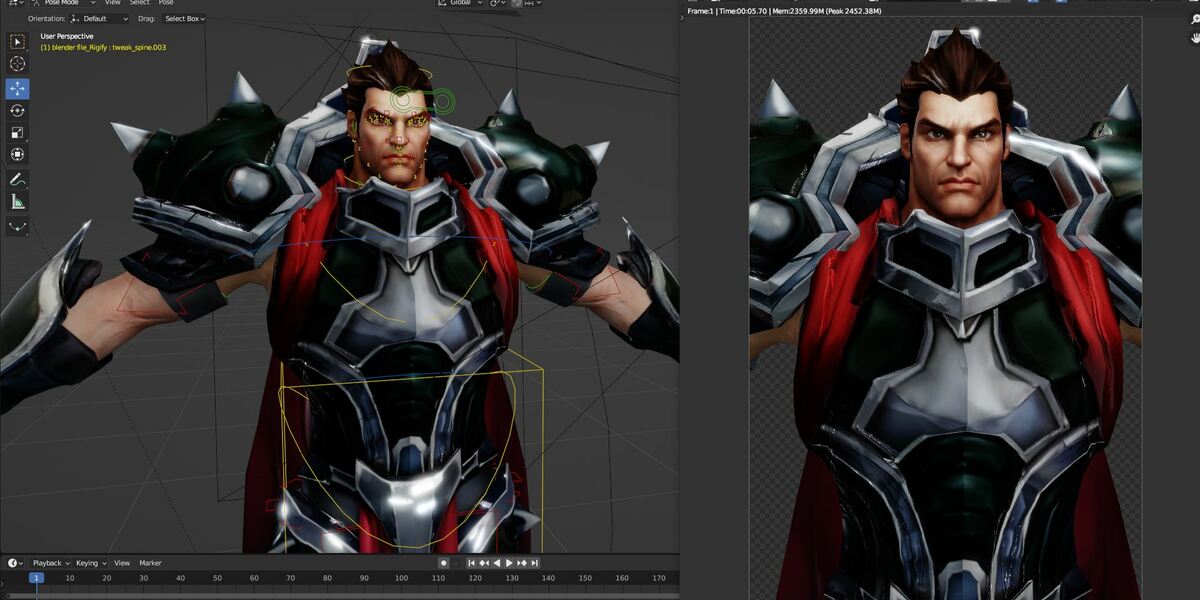Screen dimensions: 1200x600
Task: Open the Keying popover
Action: point(90,563)
